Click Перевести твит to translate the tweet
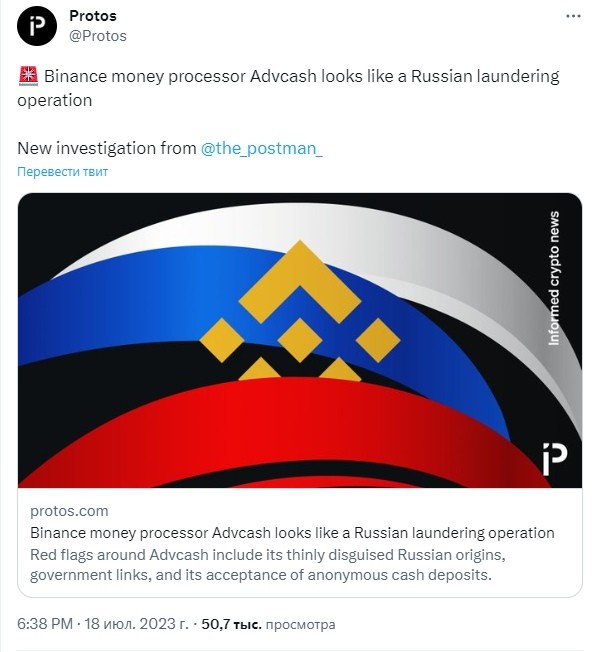This screenshot has height=652, width=598. [x=62, y=171]
